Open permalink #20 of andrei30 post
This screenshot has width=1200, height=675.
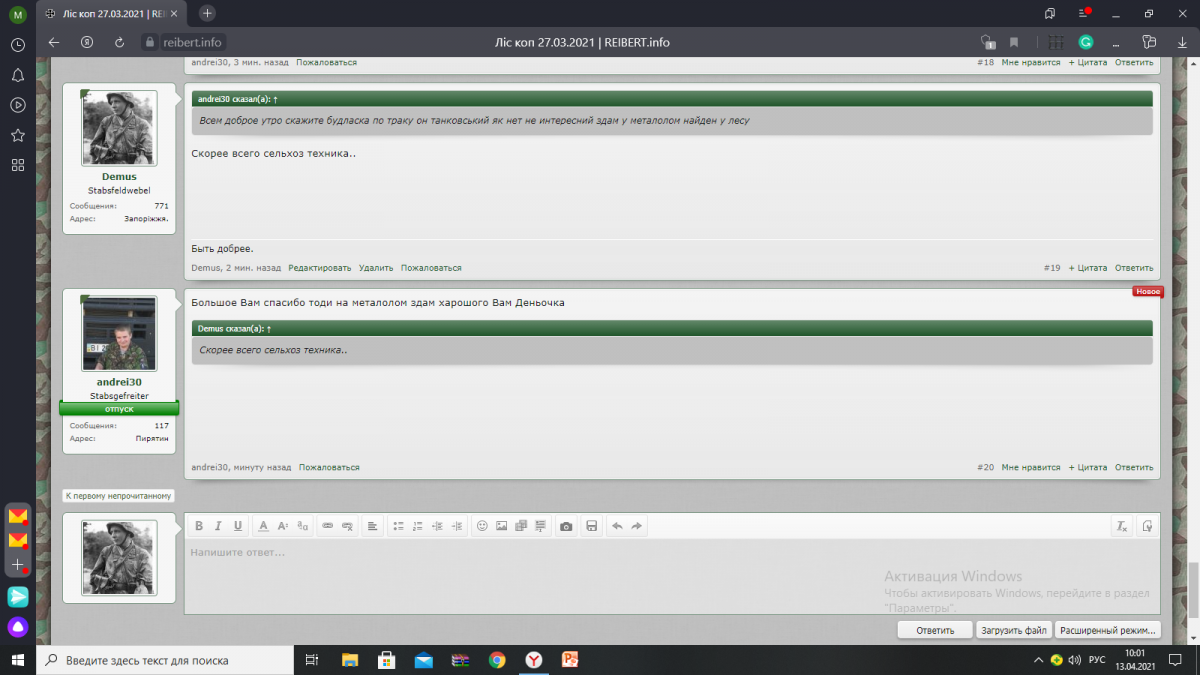[x=985, y=467]
